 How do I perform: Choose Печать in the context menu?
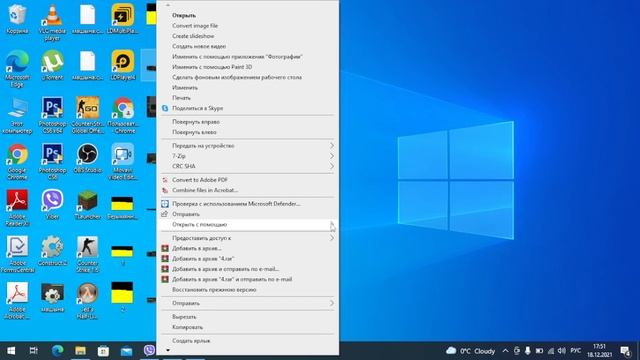coord(248,98)
